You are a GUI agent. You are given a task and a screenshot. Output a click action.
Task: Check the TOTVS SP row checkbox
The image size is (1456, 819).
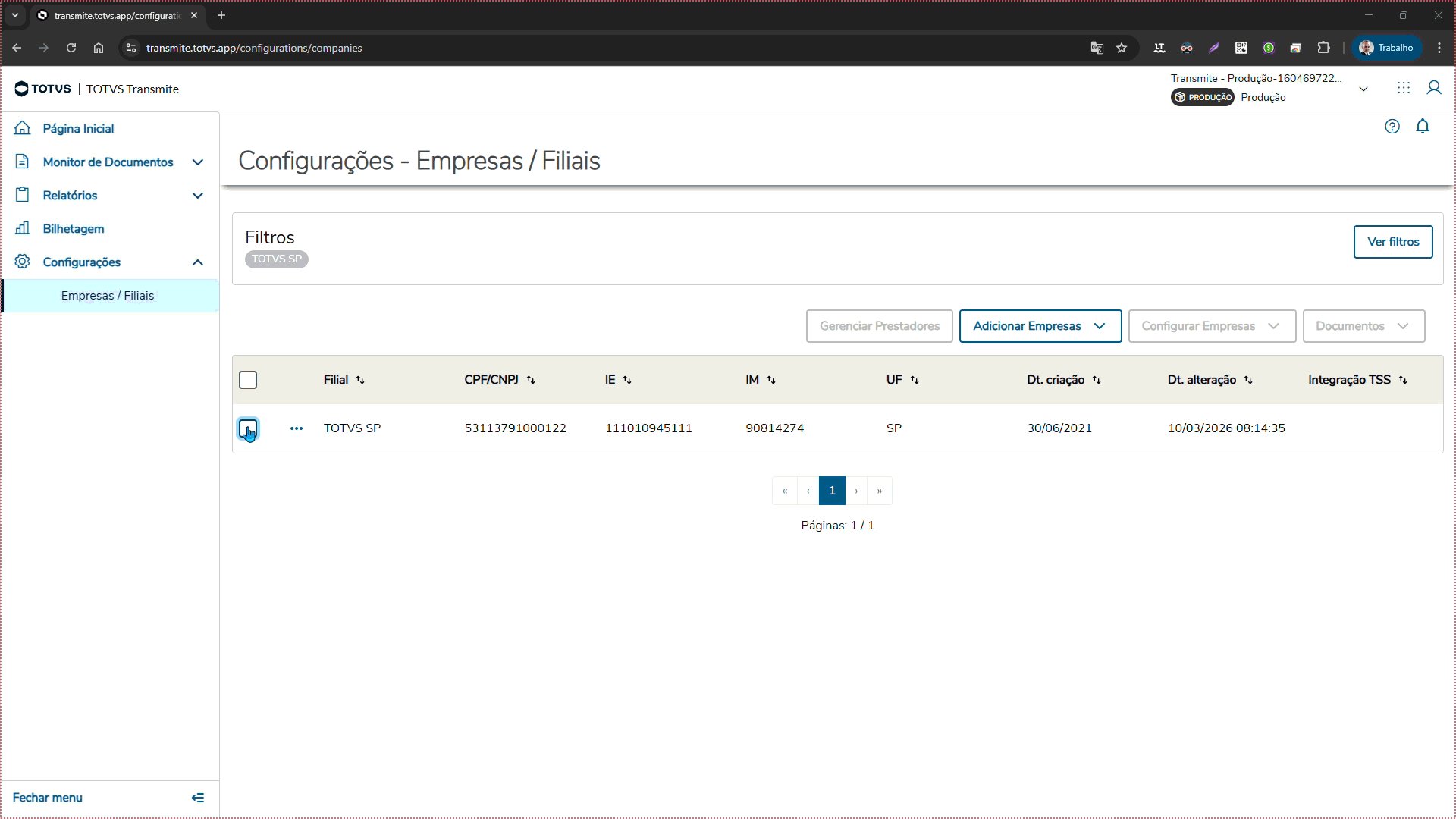(x=248, y=428)
